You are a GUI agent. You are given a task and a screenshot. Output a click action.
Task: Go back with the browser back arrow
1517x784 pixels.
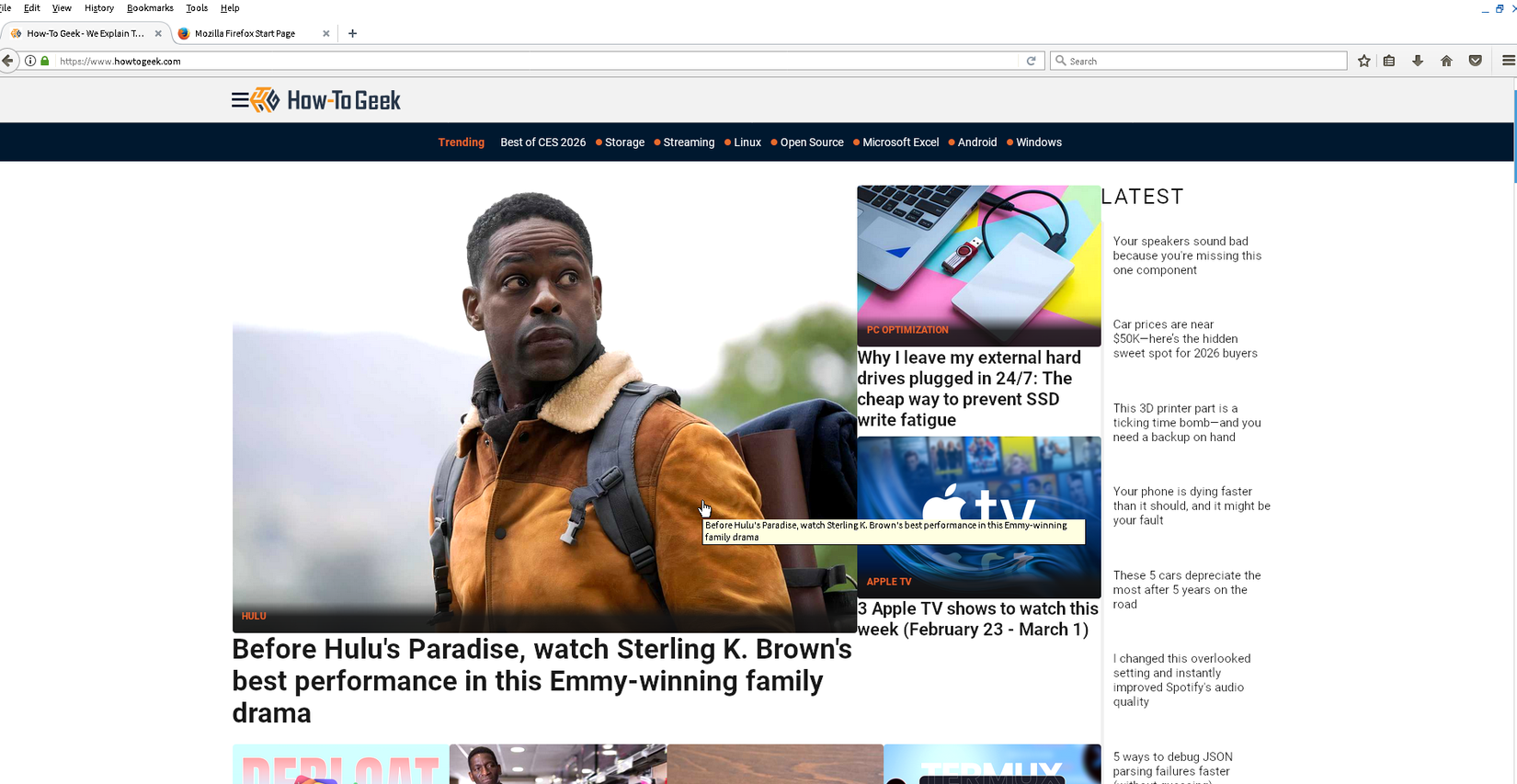[7, 61]
